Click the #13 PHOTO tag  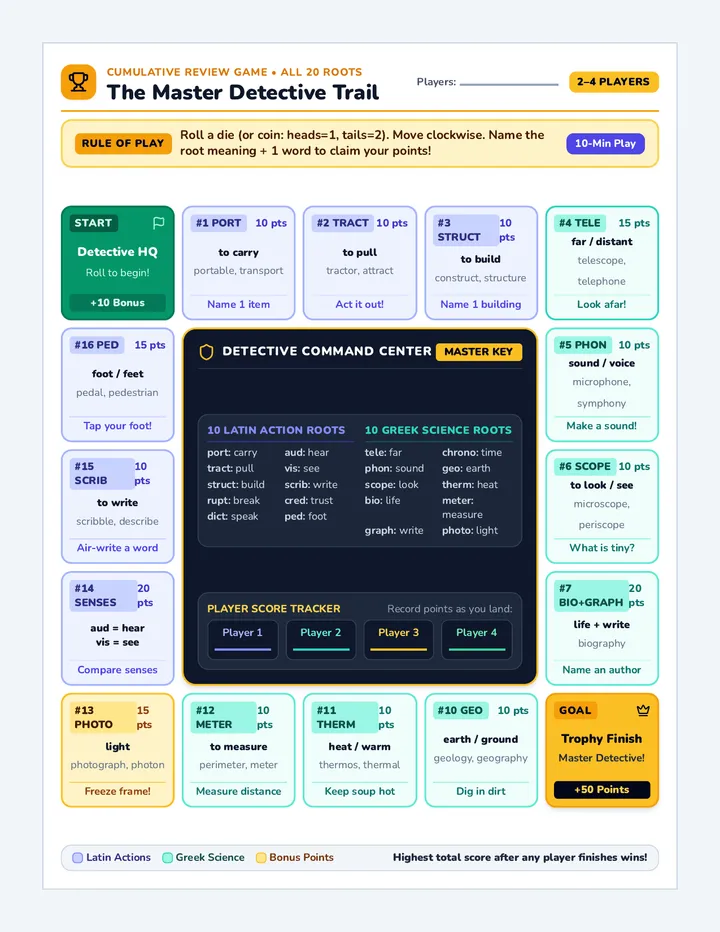pyautogui.click(x=103, y=717)
